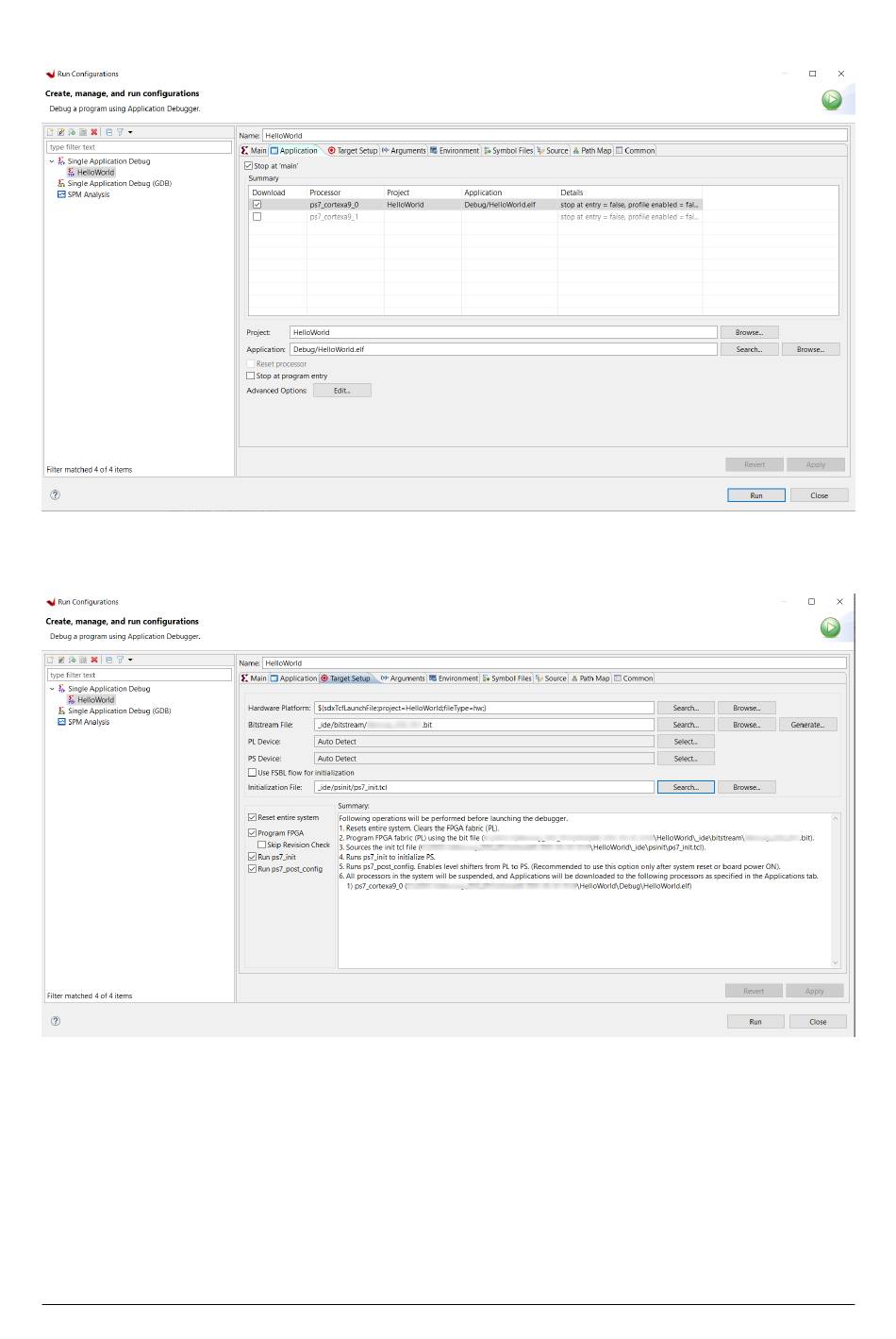Click Edit button for Advanced Options

342,391
